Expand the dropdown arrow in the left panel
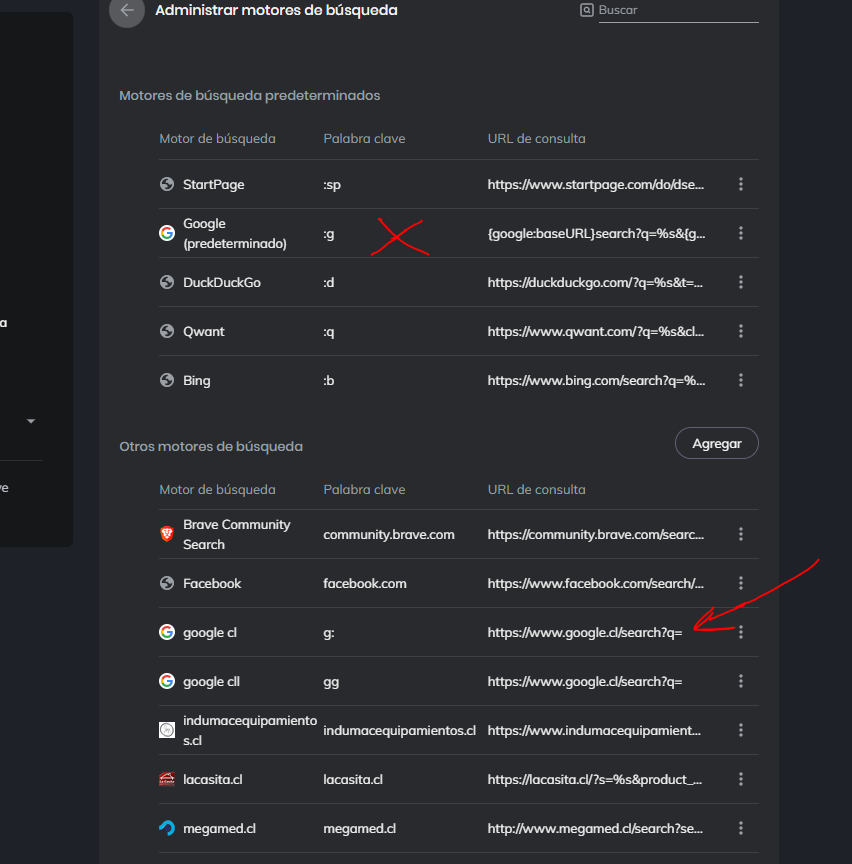This screenshot has width=852, height=864. (x=31, y=422)
